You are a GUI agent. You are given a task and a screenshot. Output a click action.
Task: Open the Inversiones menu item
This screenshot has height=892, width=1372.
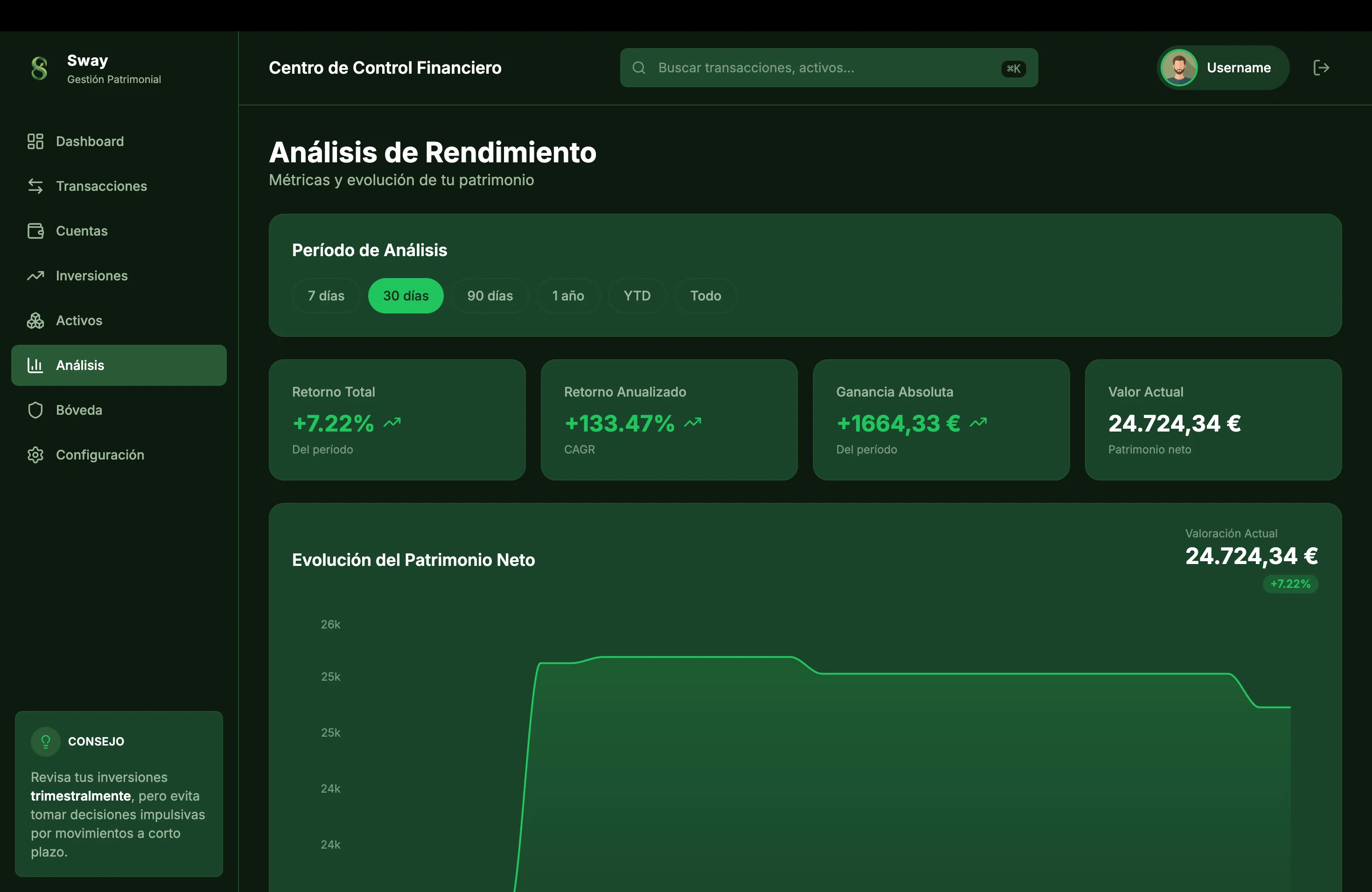tap(91, 276)
